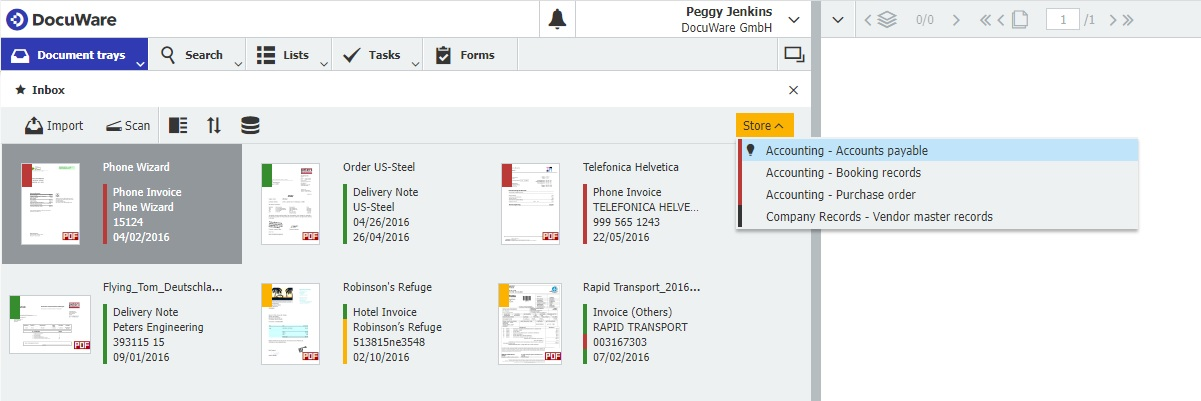
Task: Open the database stack icon
Action: point(250,125)
